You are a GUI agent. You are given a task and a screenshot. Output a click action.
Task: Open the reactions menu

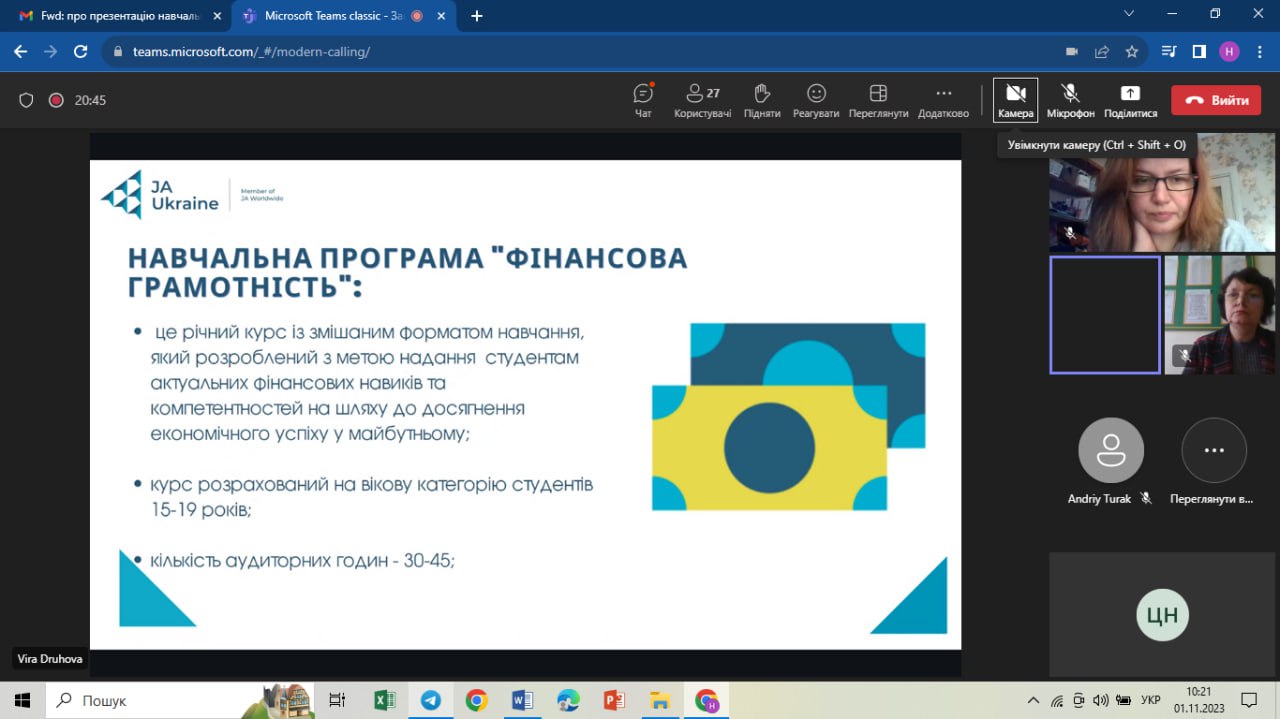816,99
